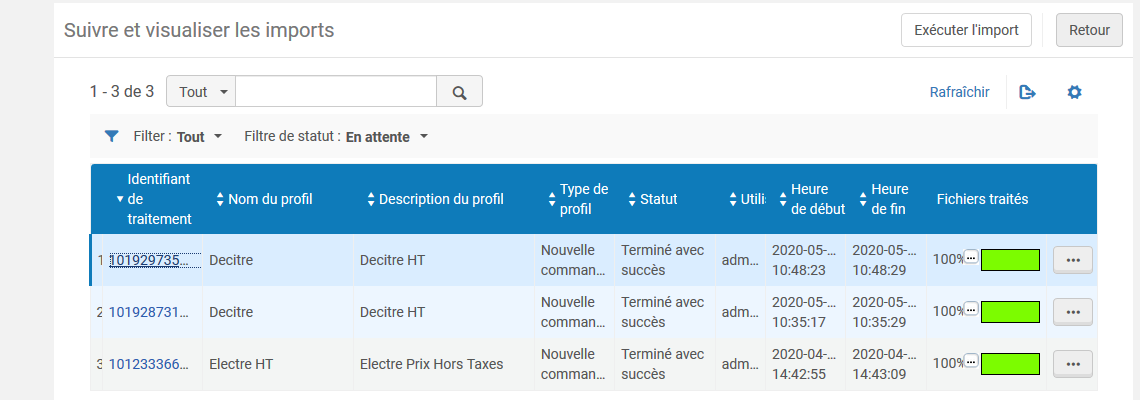Open row actions menu for first Decitre import

(x=1073, y=260)
